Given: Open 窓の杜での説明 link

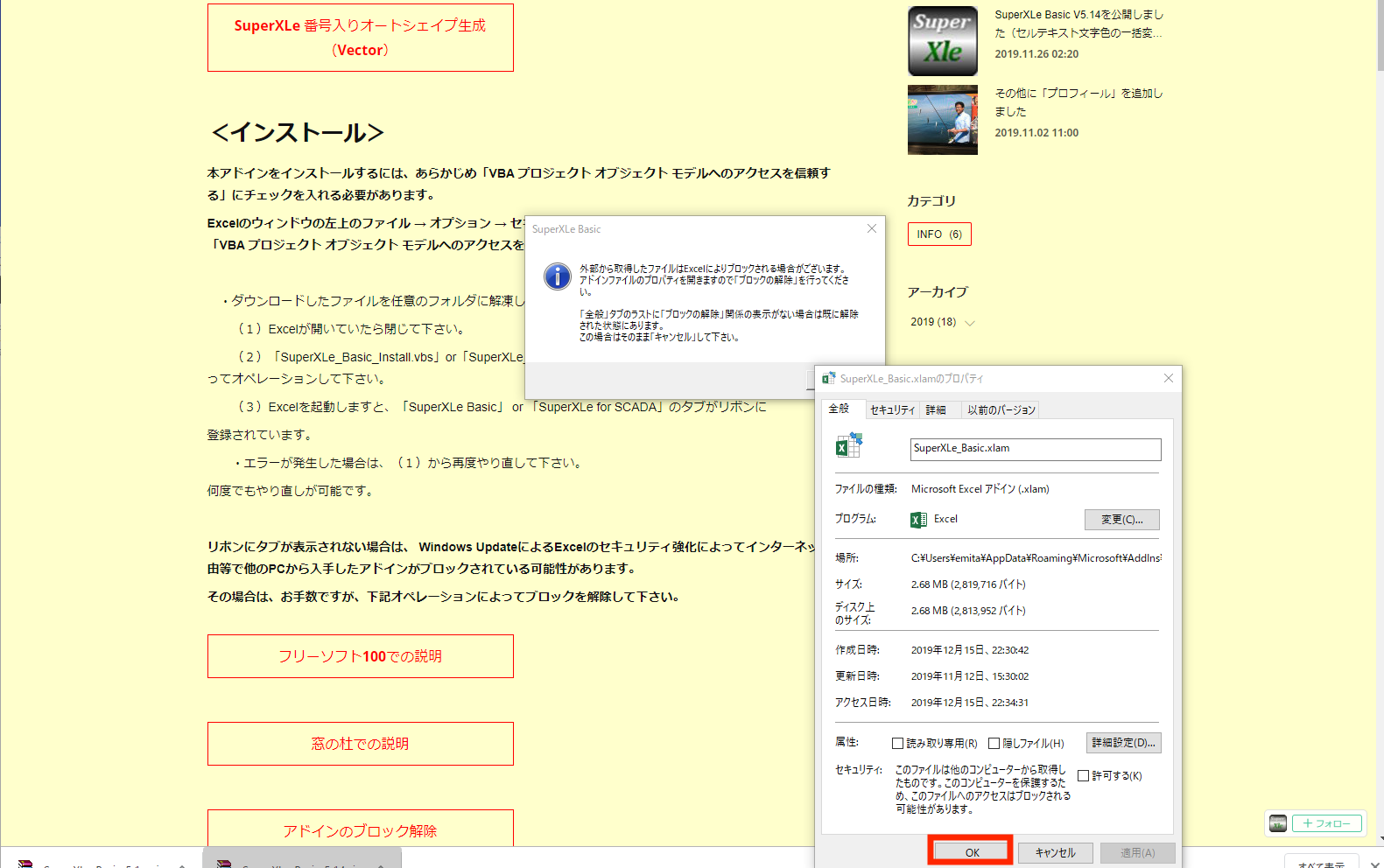Looking at the screenshot, I should click(x=360, y=744).
